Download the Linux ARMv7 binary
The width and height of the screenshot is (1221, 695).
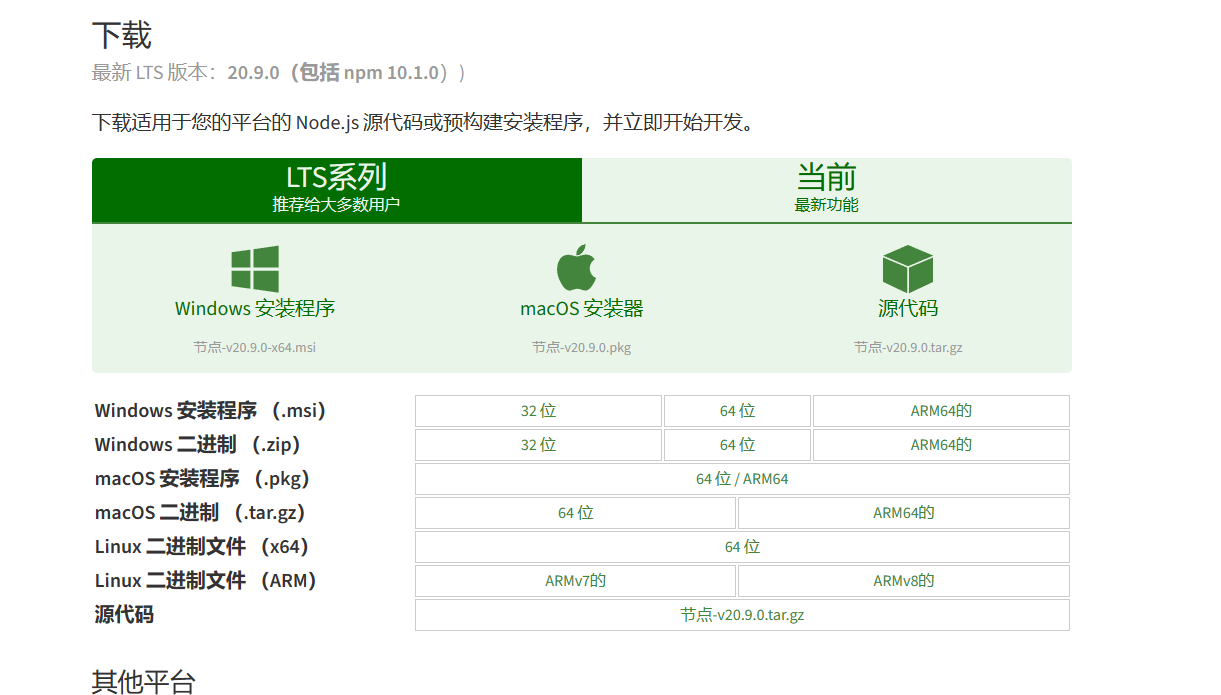tap(575, 581)
